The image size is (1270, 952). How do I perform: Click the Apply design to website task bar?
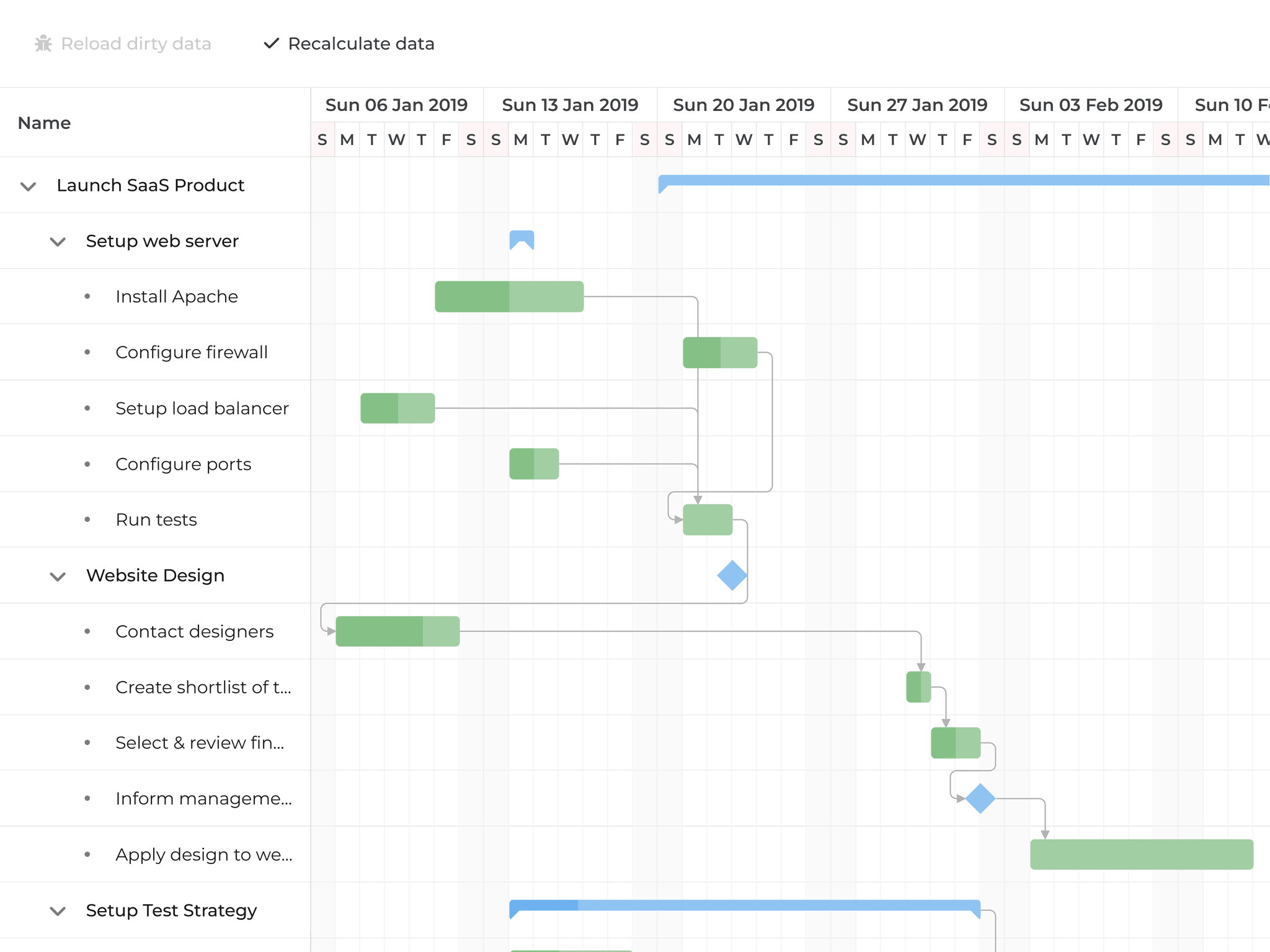pyautogui.click(x=1141, y=855)
